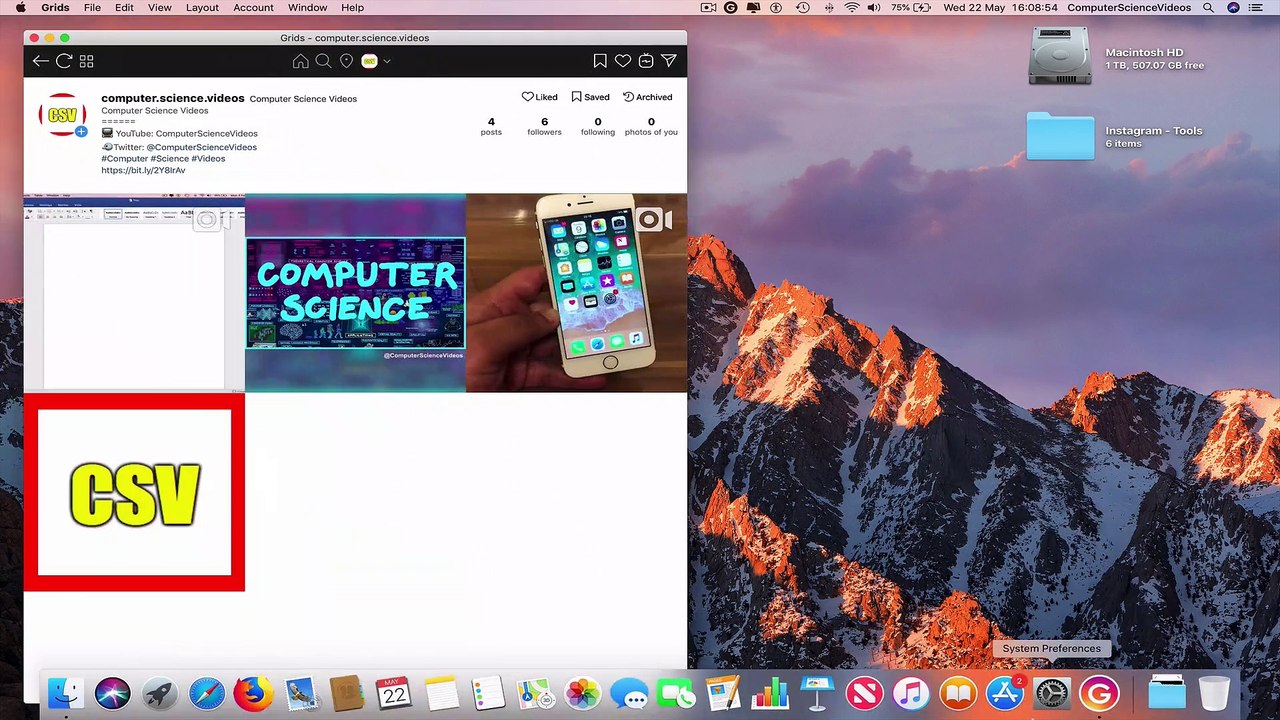Open the red-bordered CSV logo post

click(x=134, y=492)
